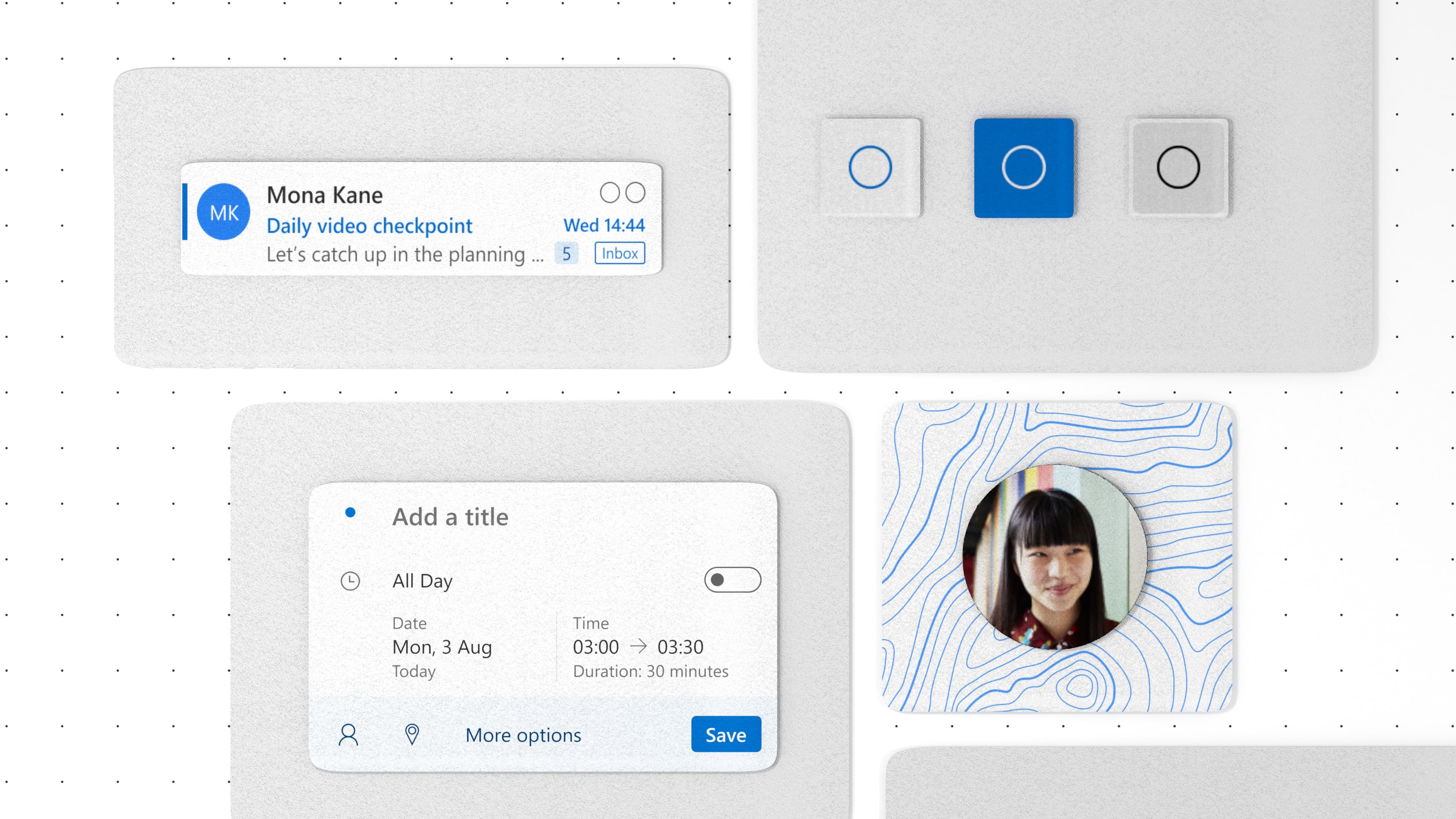Click the blue calendar color dot
The height and width of the screenshot is (819, 1456).
(350, 513)
